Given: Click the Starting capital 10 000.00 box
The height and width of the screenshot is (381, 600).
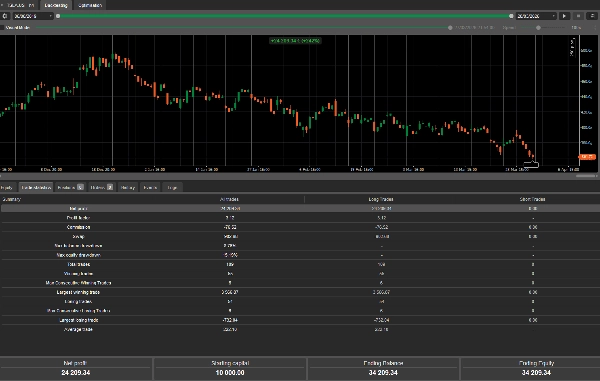Looking at the screenshot, I should pyautogui.click(x=230, y=368).
